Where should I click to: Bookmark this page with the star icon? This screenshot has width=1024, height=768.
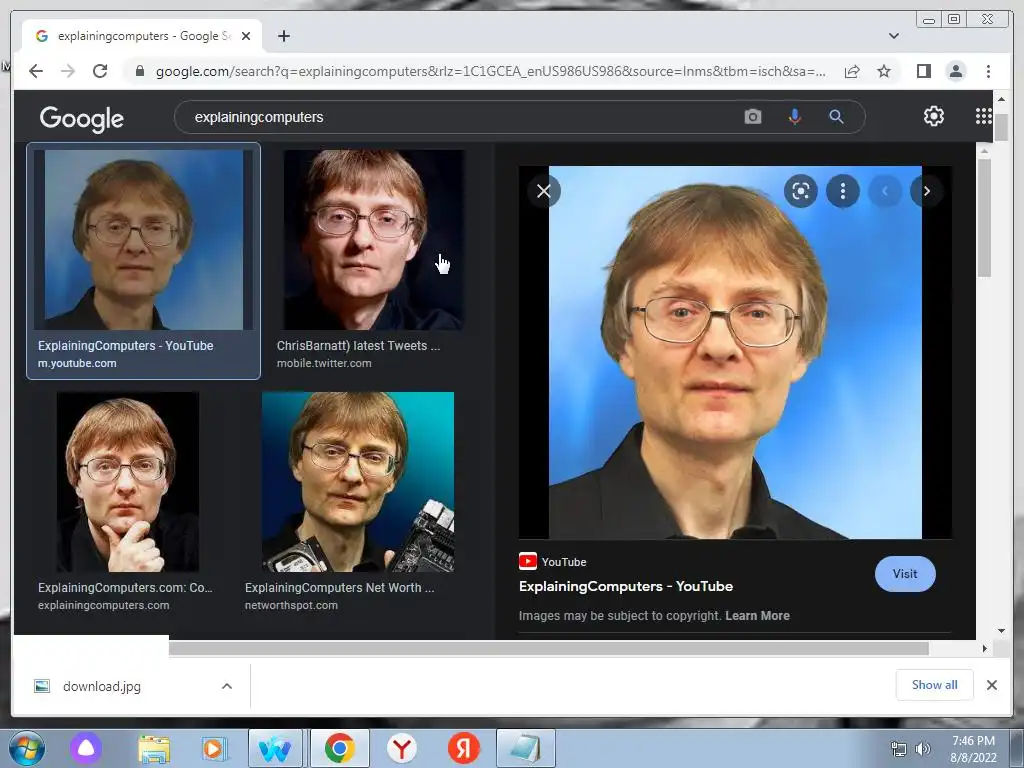tap(884, 71)
